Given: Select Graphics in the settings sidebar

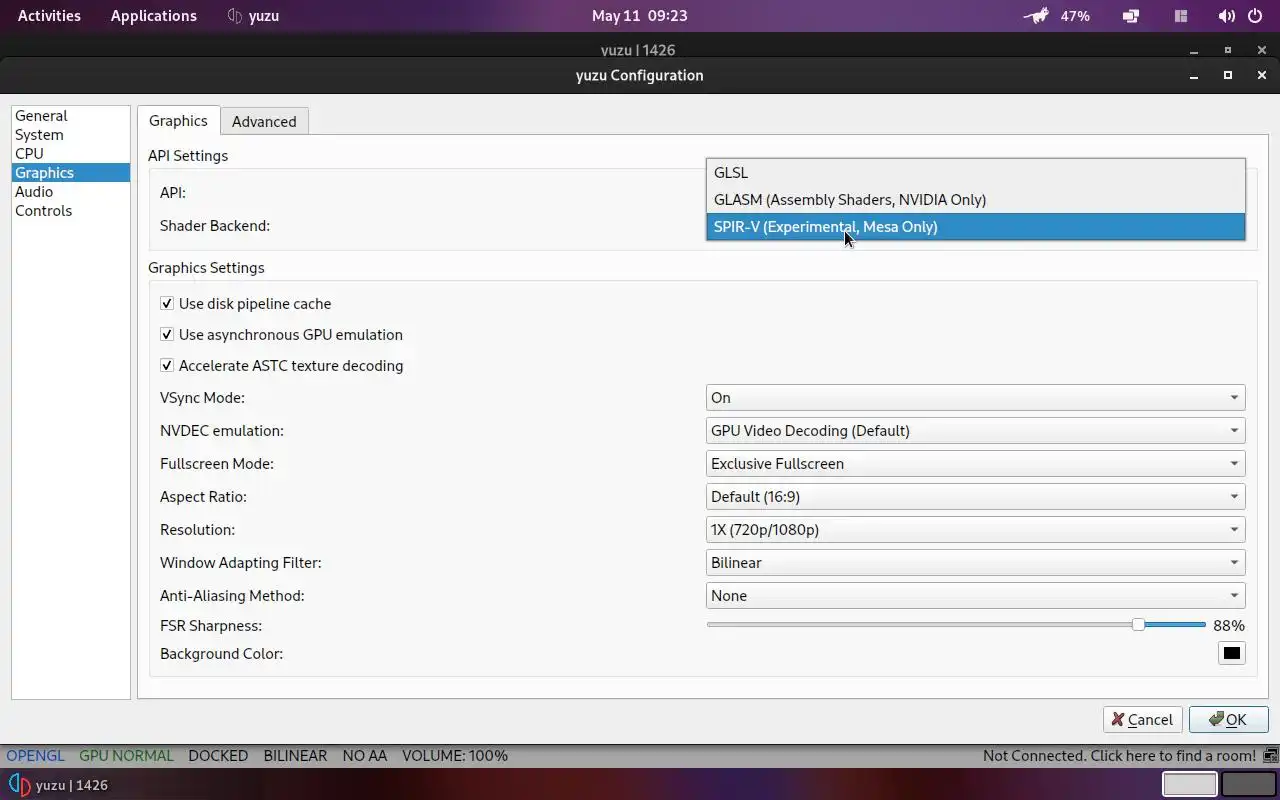Looking at the screenshot, I should click(x=71, y=173).
